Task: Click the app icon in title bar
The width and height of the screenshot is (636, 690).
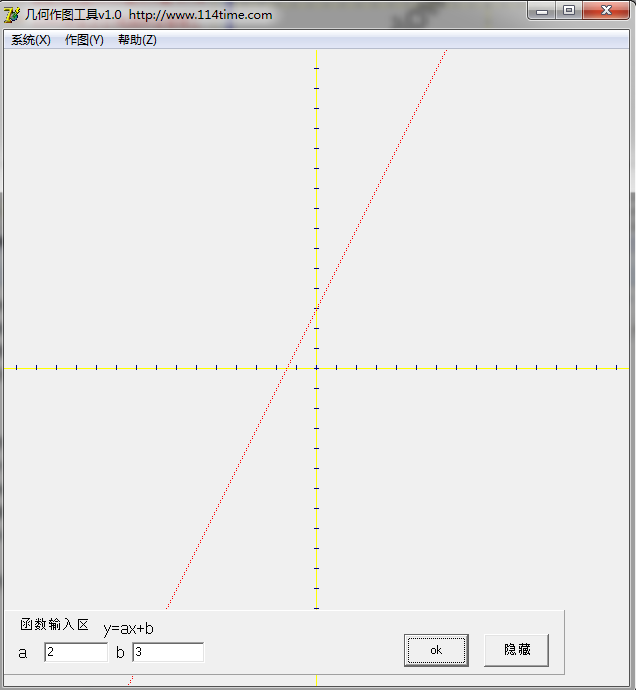Action: coord(11,15)
